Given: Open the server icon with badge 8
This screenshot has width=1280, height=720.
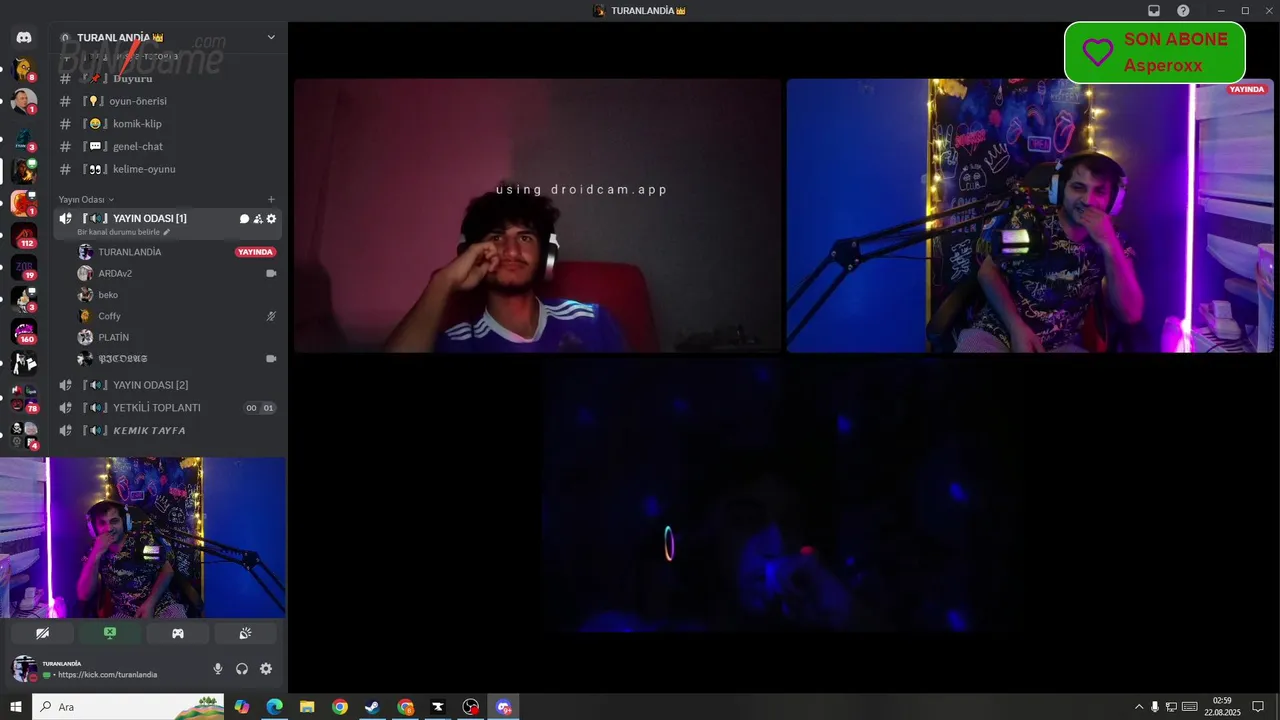Looking at the screenshot, I should point(24,69).
